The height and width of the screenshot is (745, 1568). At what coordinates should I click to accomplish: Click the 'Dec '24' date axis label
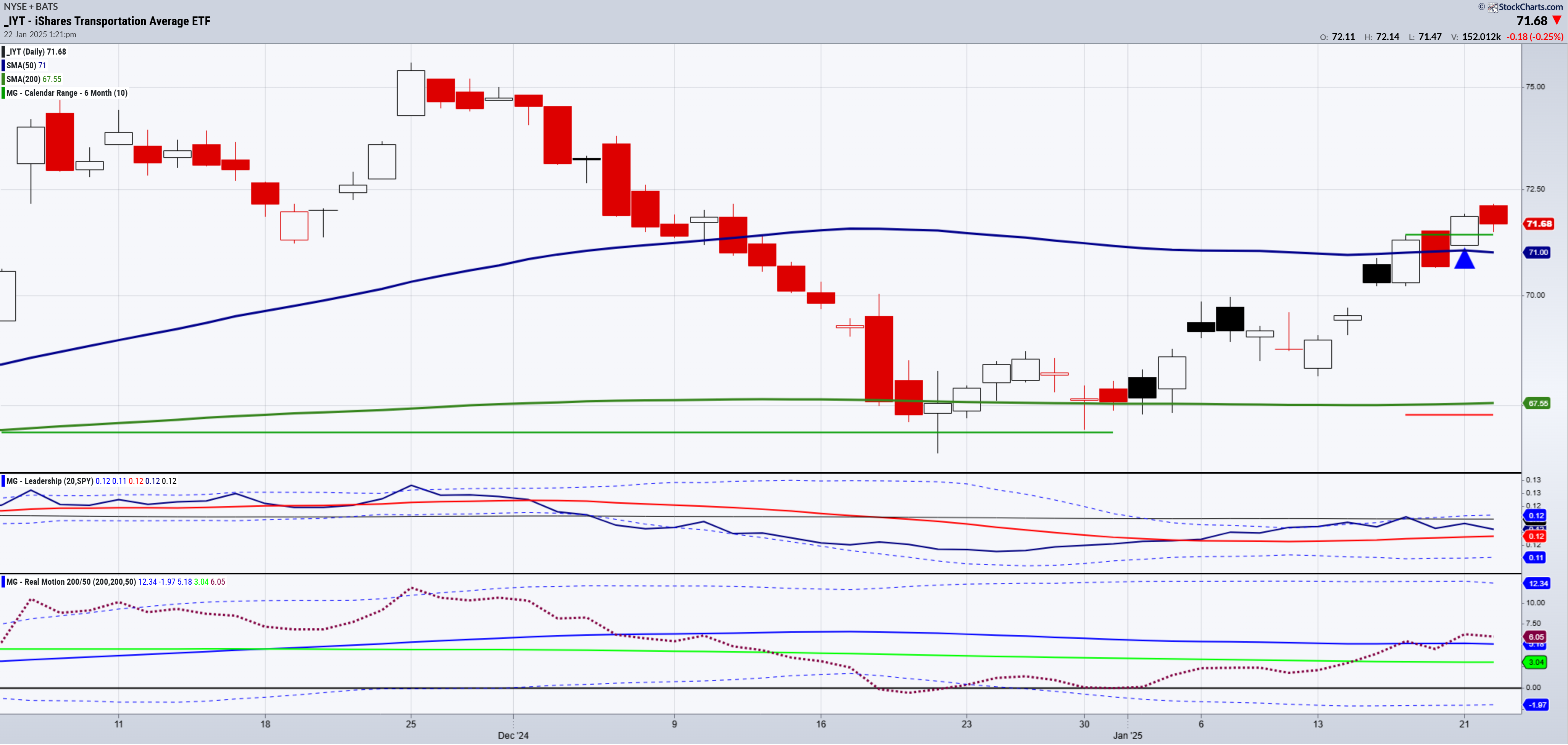click(x=513, y=736)
